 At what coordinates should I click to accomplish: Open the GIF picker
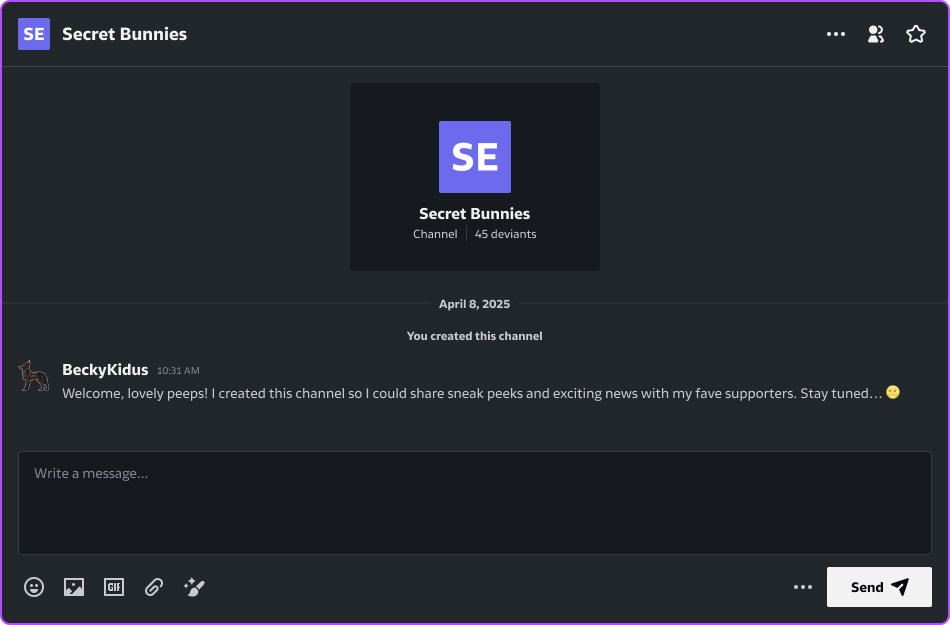point(114,587)
